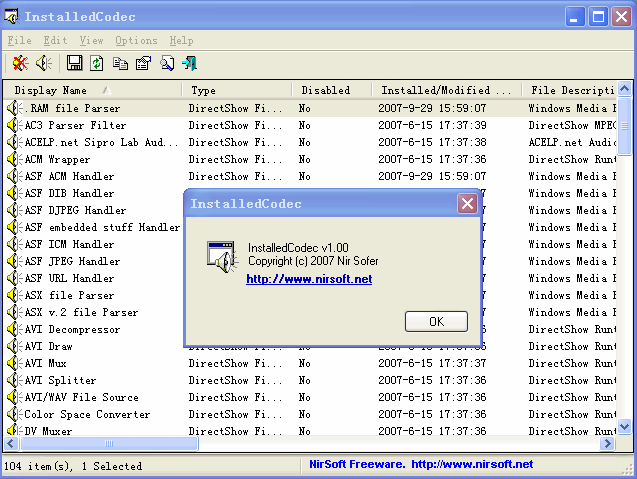Click the Type cell of Color Space Converter
This screenshot has width=637, height=479.
tap(235, 414)
